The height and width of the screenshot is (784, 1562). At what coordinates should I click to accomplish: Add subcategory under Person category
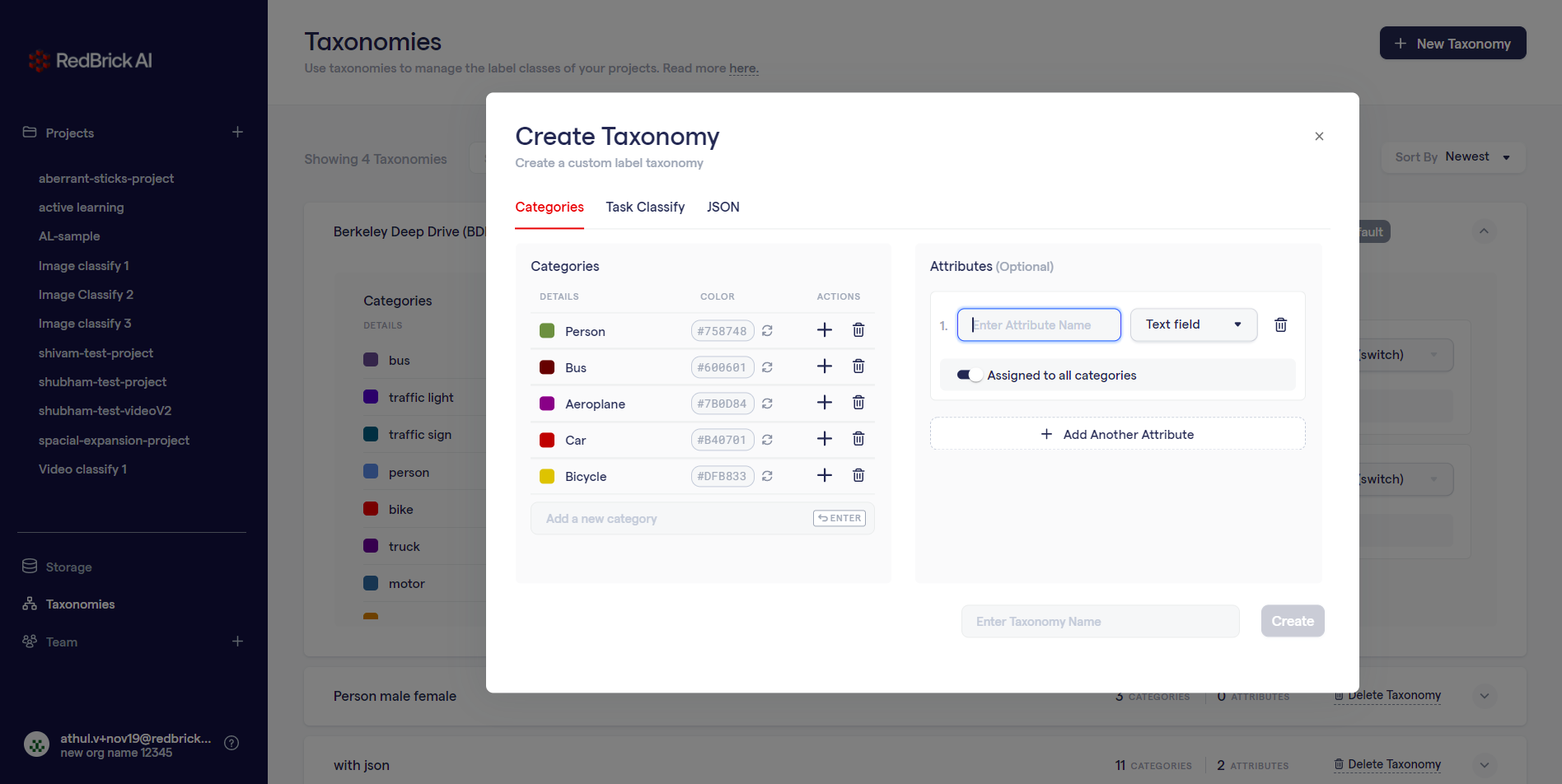[x=824, y=330]
